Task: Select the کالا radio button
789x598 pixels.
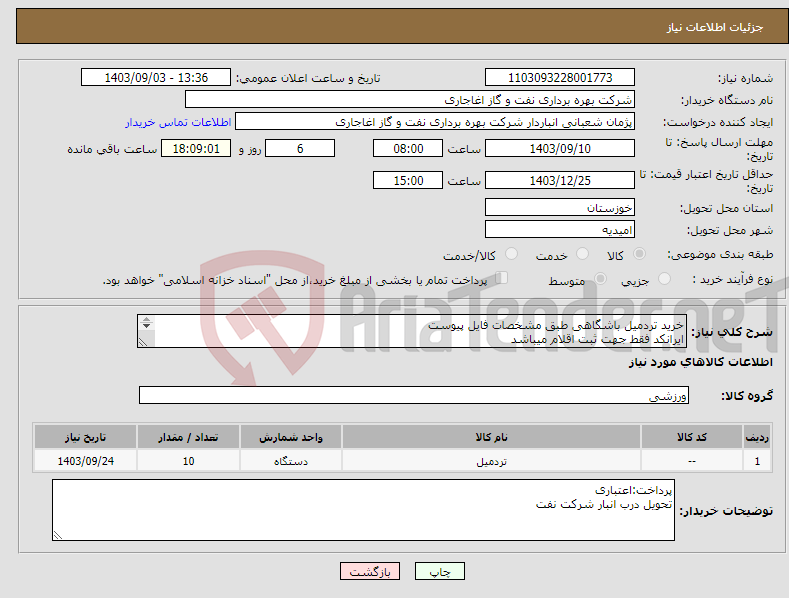Action: tap(639, 254)
